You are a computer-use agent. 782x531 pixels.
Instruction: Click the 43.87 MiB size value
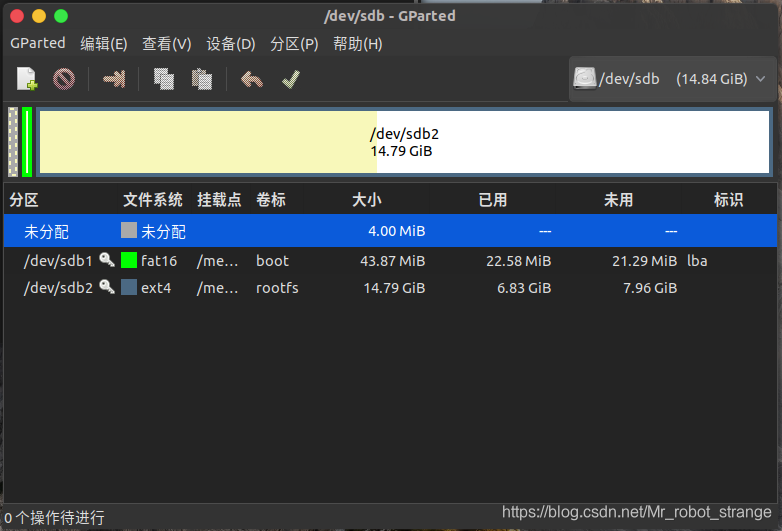(x=392, y=261)
